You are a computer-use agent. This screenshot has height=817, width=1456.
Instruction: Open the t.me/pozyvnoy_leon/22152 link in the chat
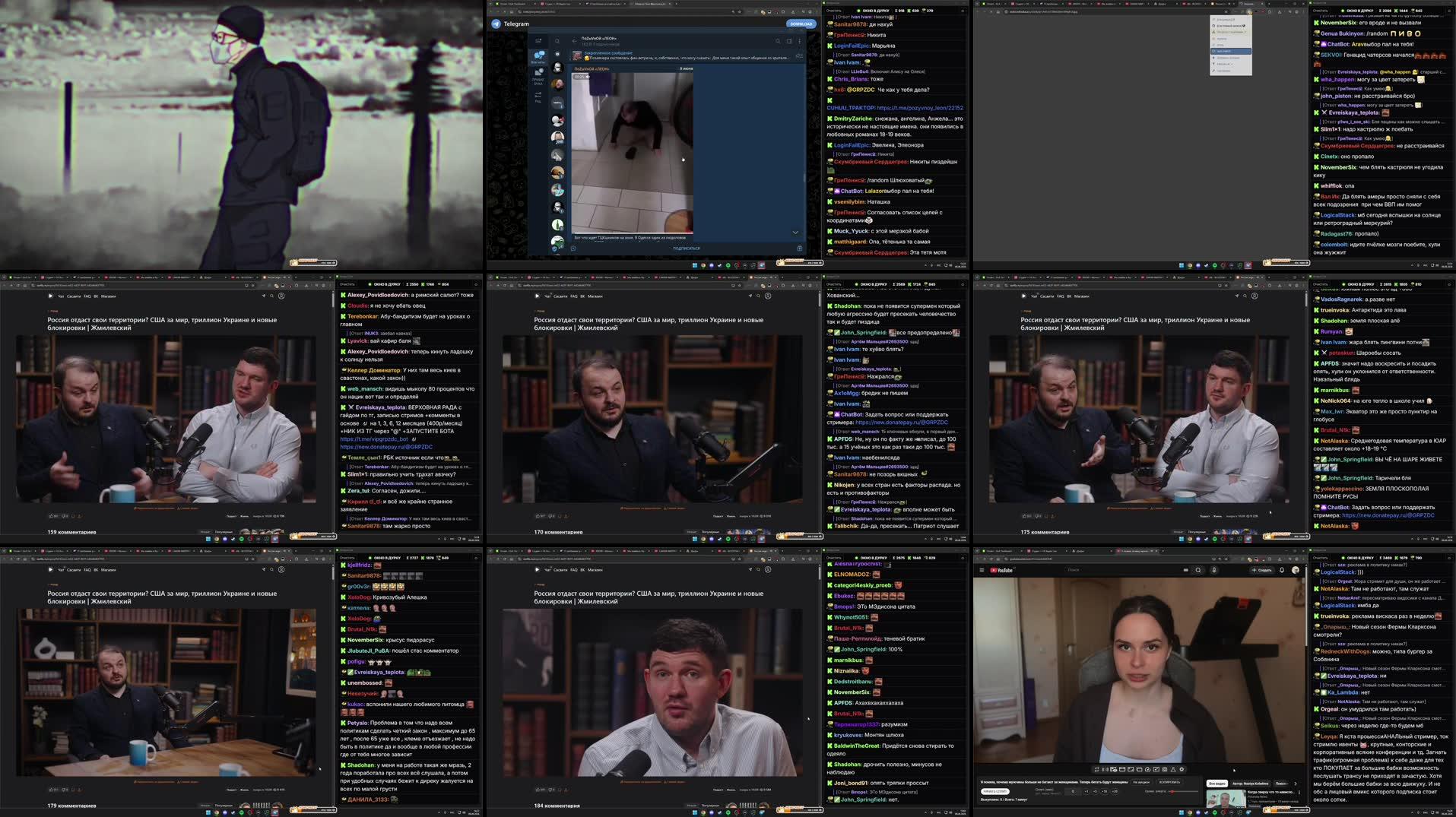click(919, 108)
